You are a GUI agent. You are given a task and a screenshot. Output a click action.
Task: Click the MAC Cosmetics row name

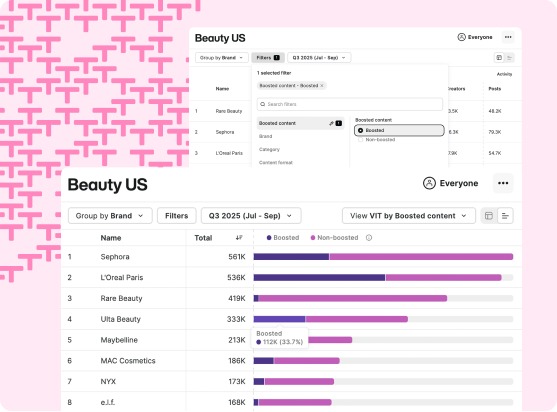[x=128, y=361]
